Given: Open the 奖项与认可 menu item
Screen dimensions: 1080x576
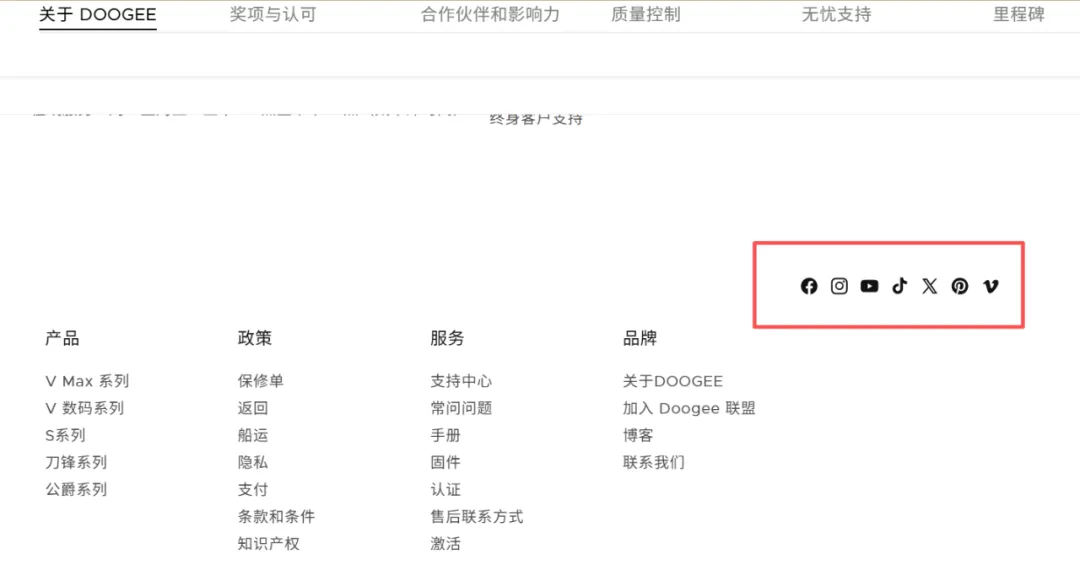Looking at the screenshot, I should pos(271,15).
